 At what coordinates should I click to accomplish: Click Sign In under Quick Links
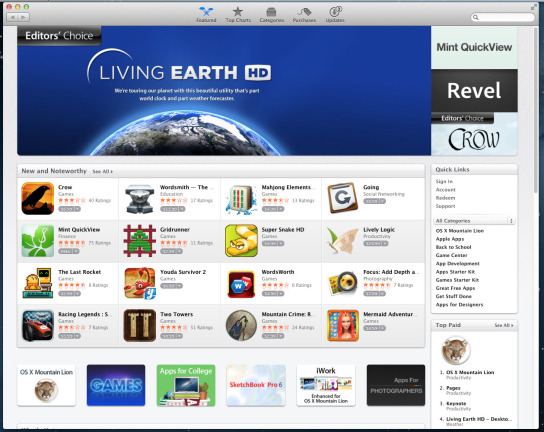pyautogui.click(x=444, y=181)
